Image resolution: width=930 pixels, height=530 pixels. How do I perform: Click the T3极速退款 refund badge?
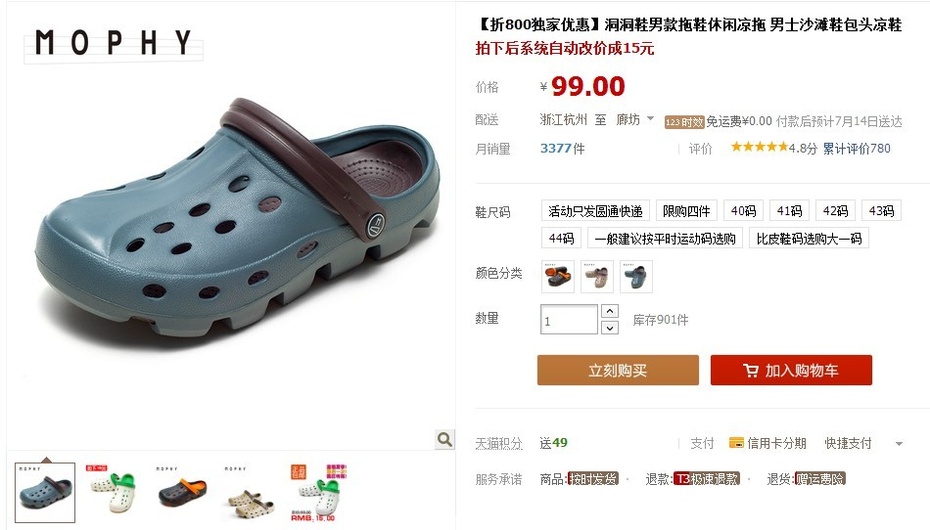point(706,478)
